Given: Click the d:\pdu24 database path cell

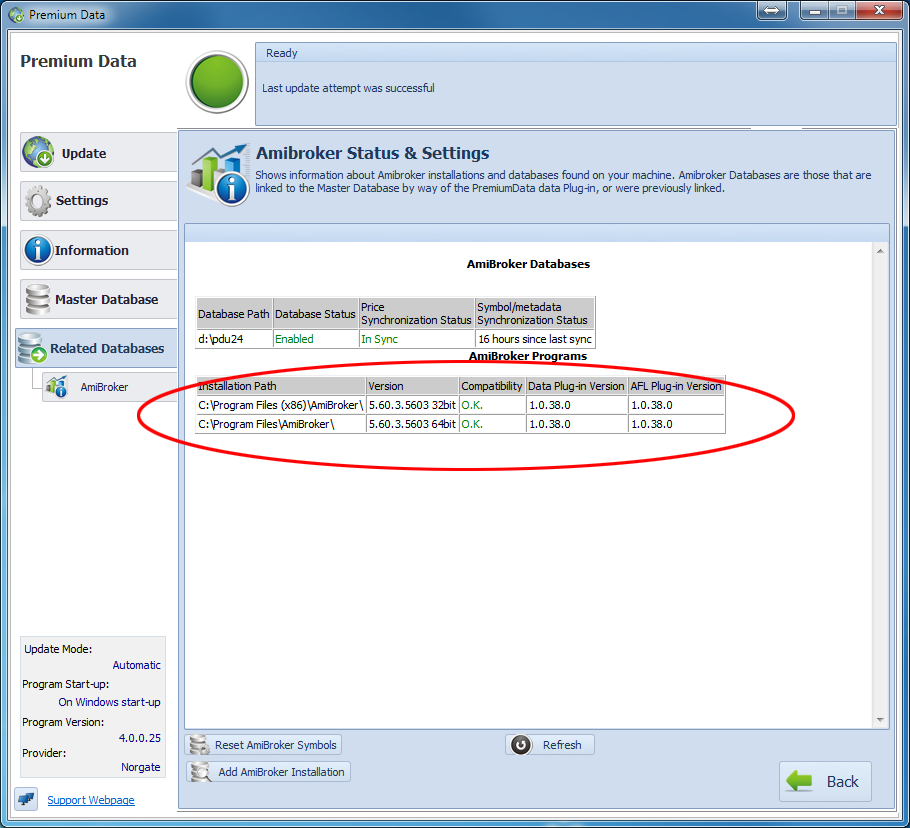Looking at the screenshot, I should 234,339.
